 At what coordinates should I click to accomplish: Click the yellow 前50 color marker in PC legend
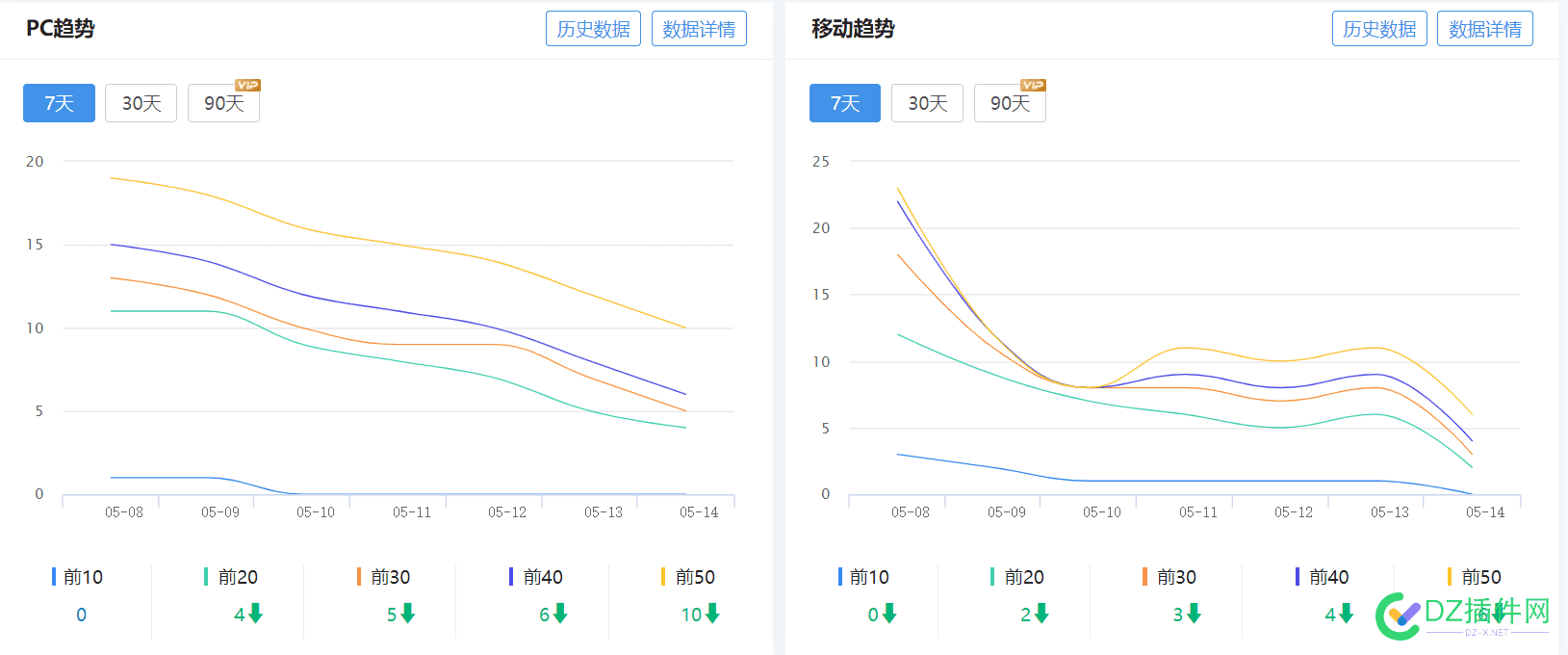point(663,576)
